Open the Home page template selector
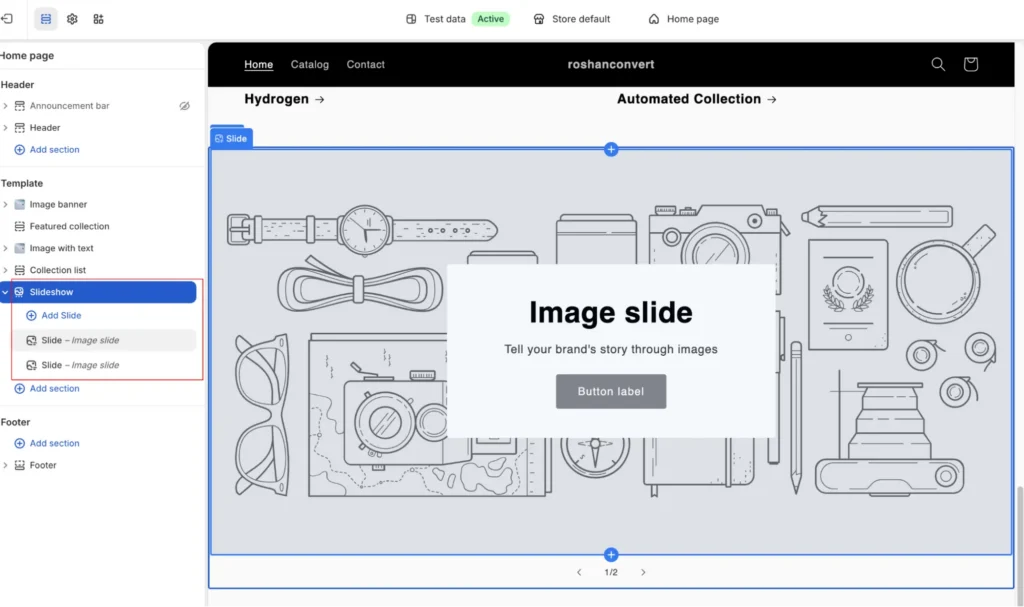Screen dimensions: 1024x607 [684, 19]
